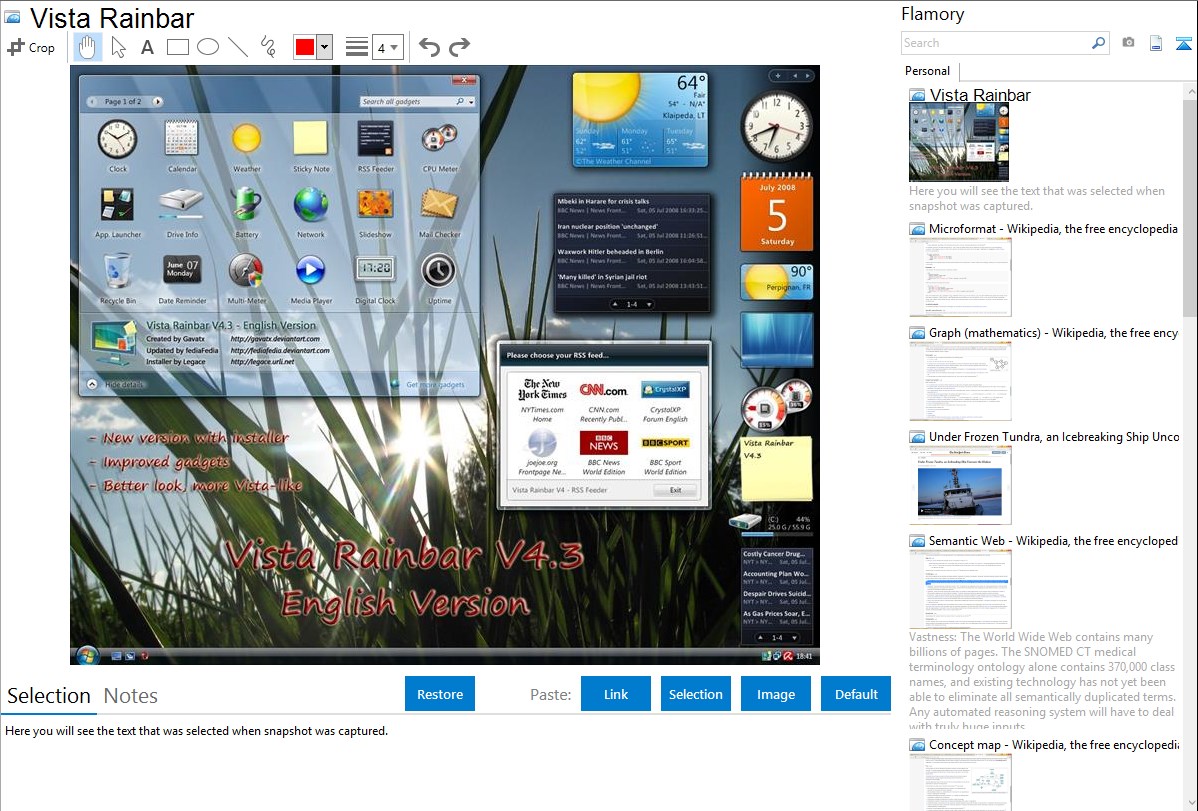Click the Media Player gadget icon in snapshot
The height and width of the screenshot is (811, 1198).
[x=310, y=270]
